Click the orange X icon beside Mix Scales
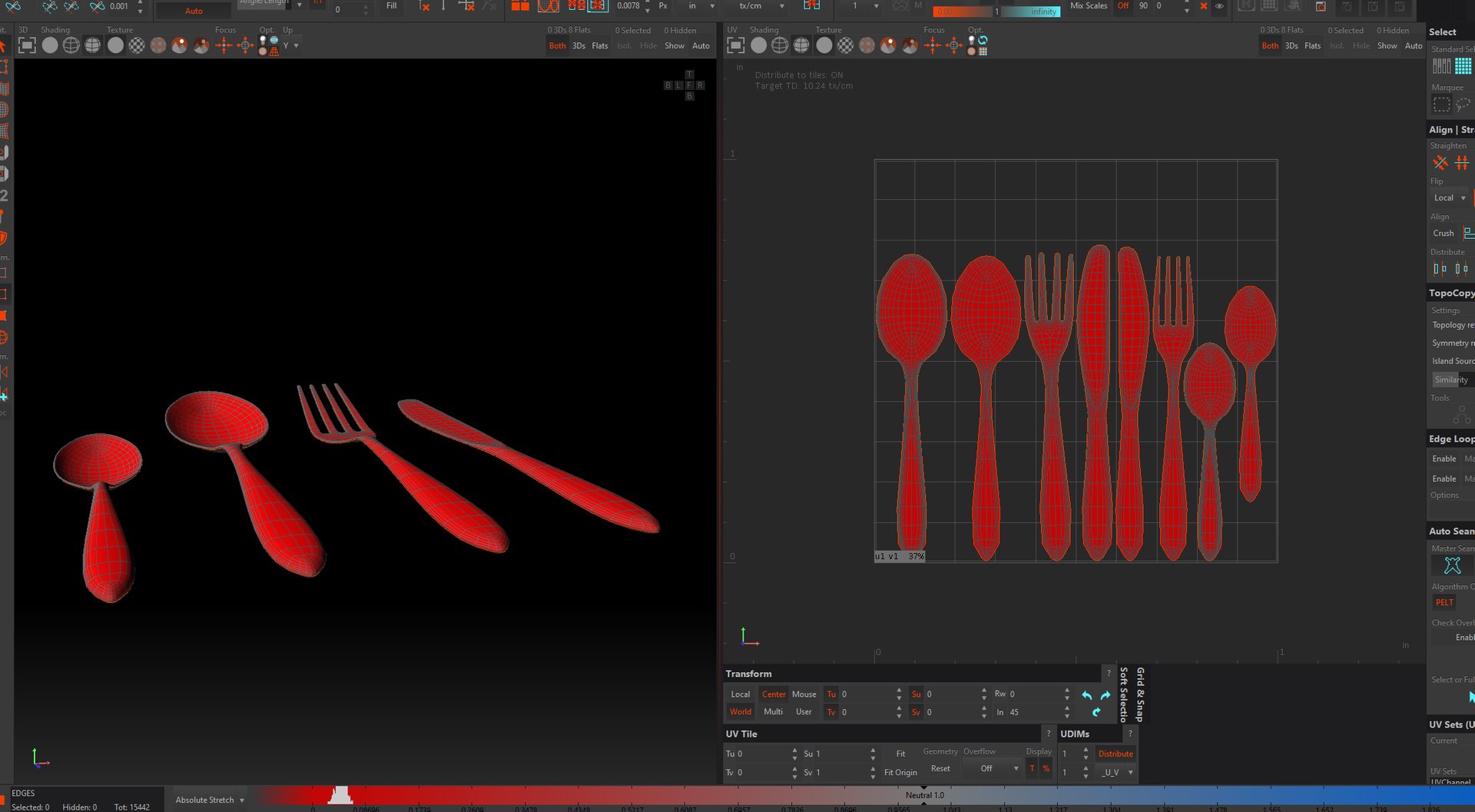 pos(1204,6)
